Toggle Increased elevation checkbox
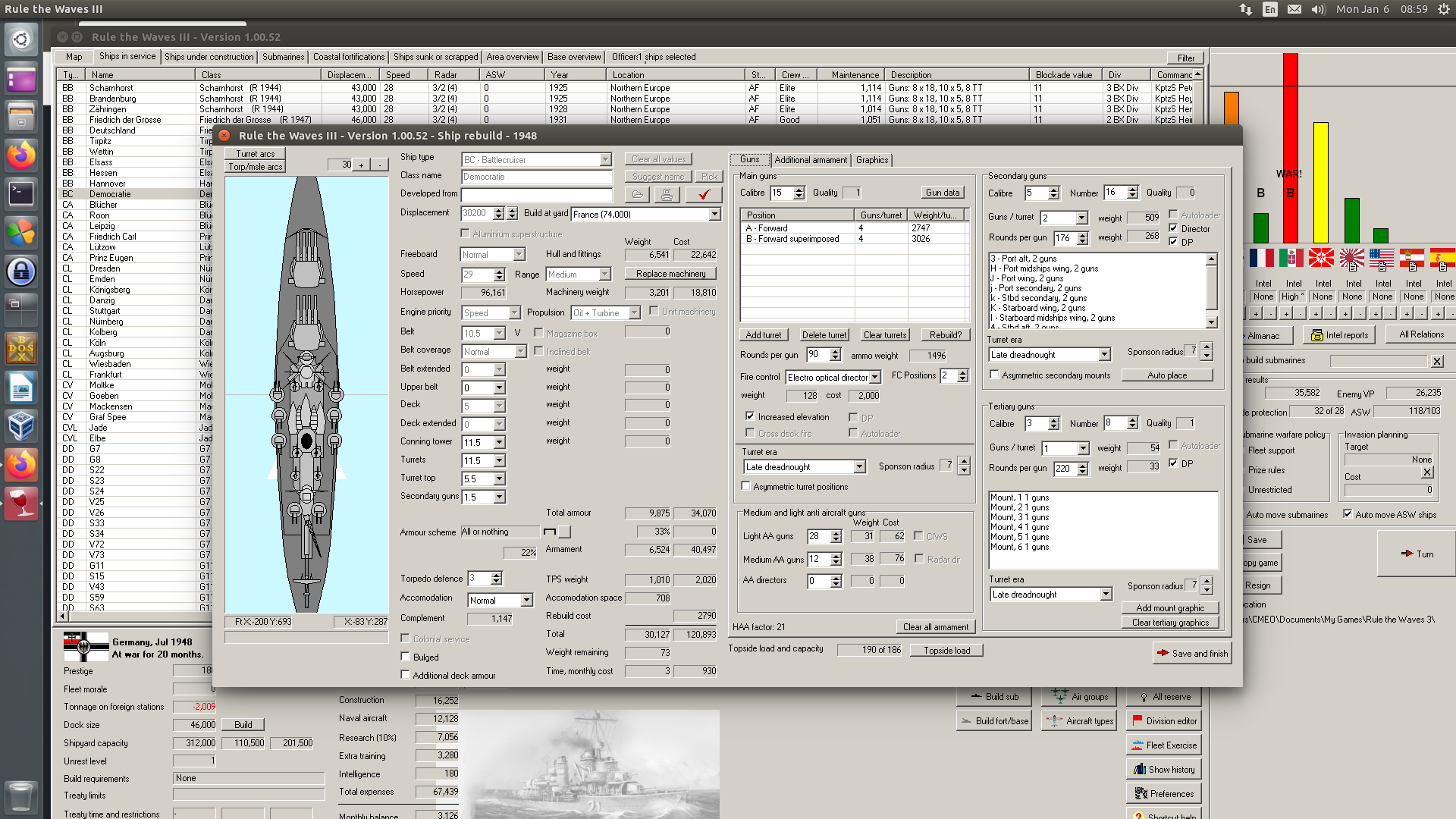1456x819 pixels. click(x=750, y=416)
